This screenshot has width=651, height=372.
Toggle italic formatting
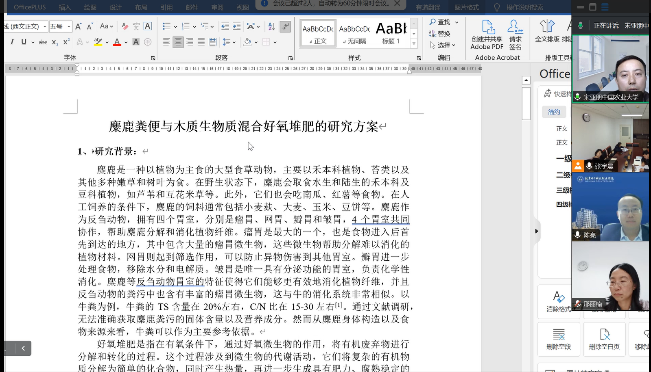click(x=12, y=42)
